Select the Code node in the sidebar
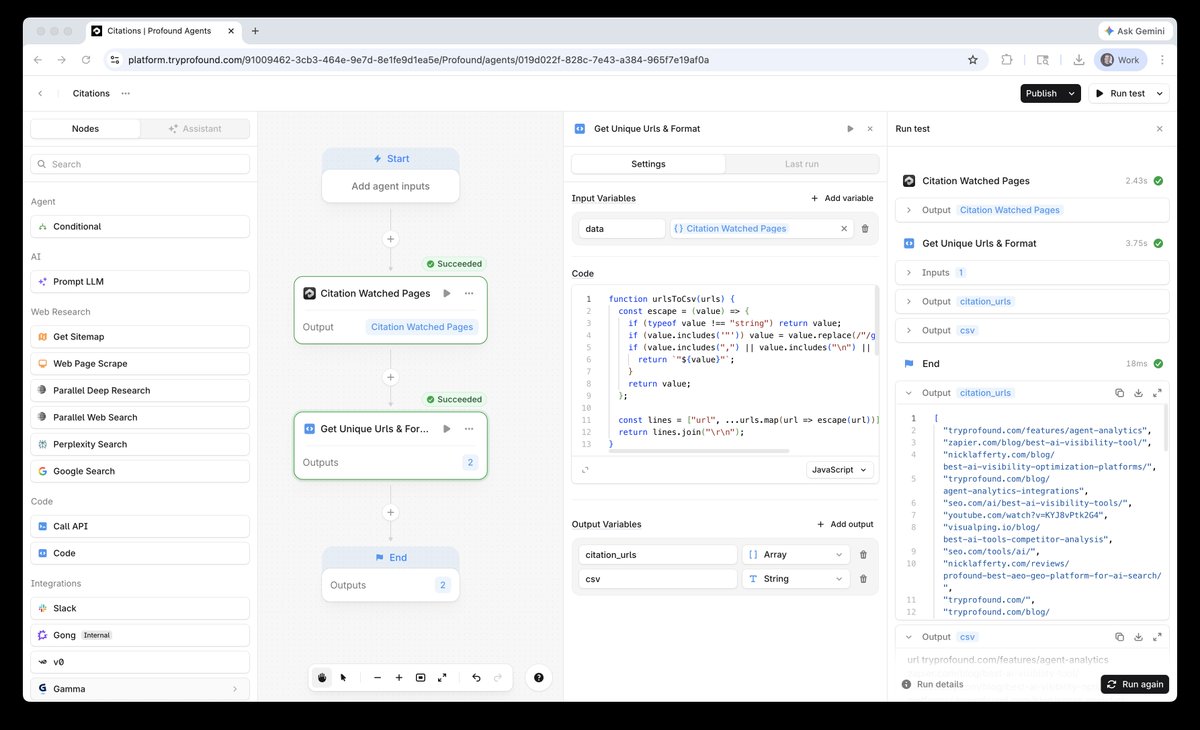This screenshot has width=1200, height=730. (x=140, y=554)
